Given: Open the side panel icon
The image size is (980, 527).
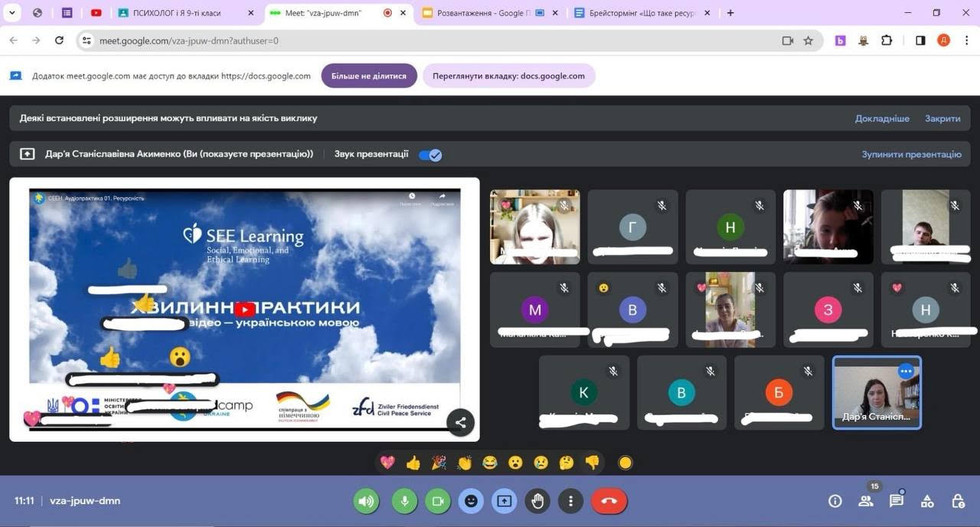Looking at the screenshot, I should (921, 41).
